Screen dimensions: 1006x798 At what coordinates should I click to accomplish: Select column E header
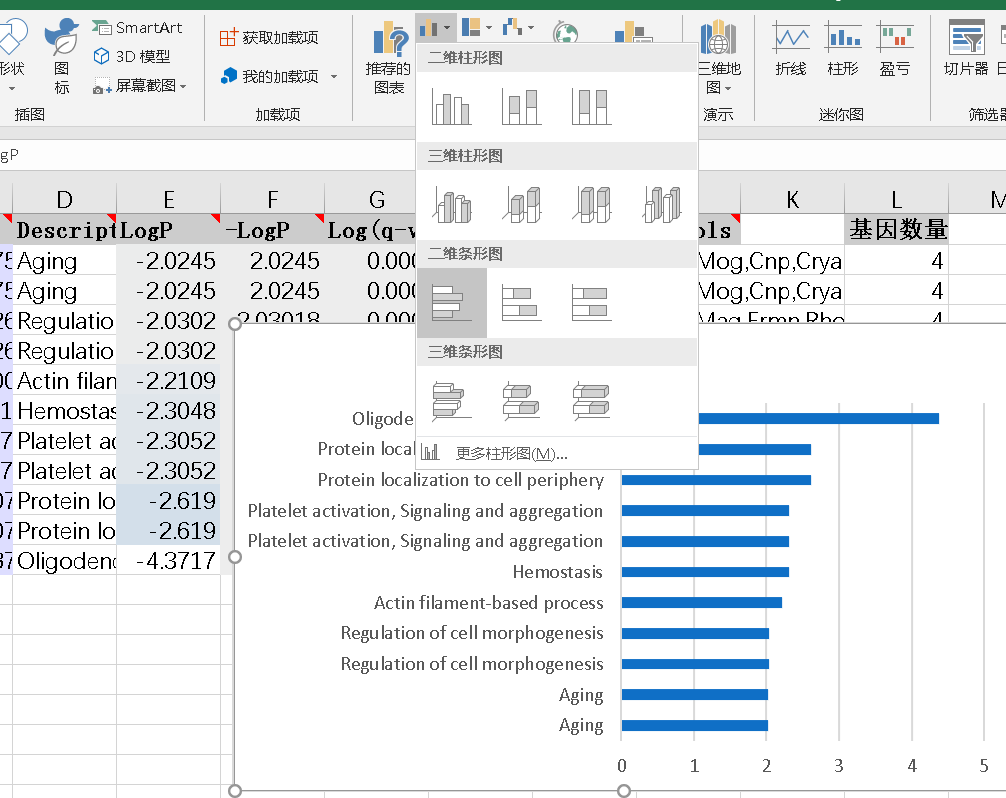point(168,200)
